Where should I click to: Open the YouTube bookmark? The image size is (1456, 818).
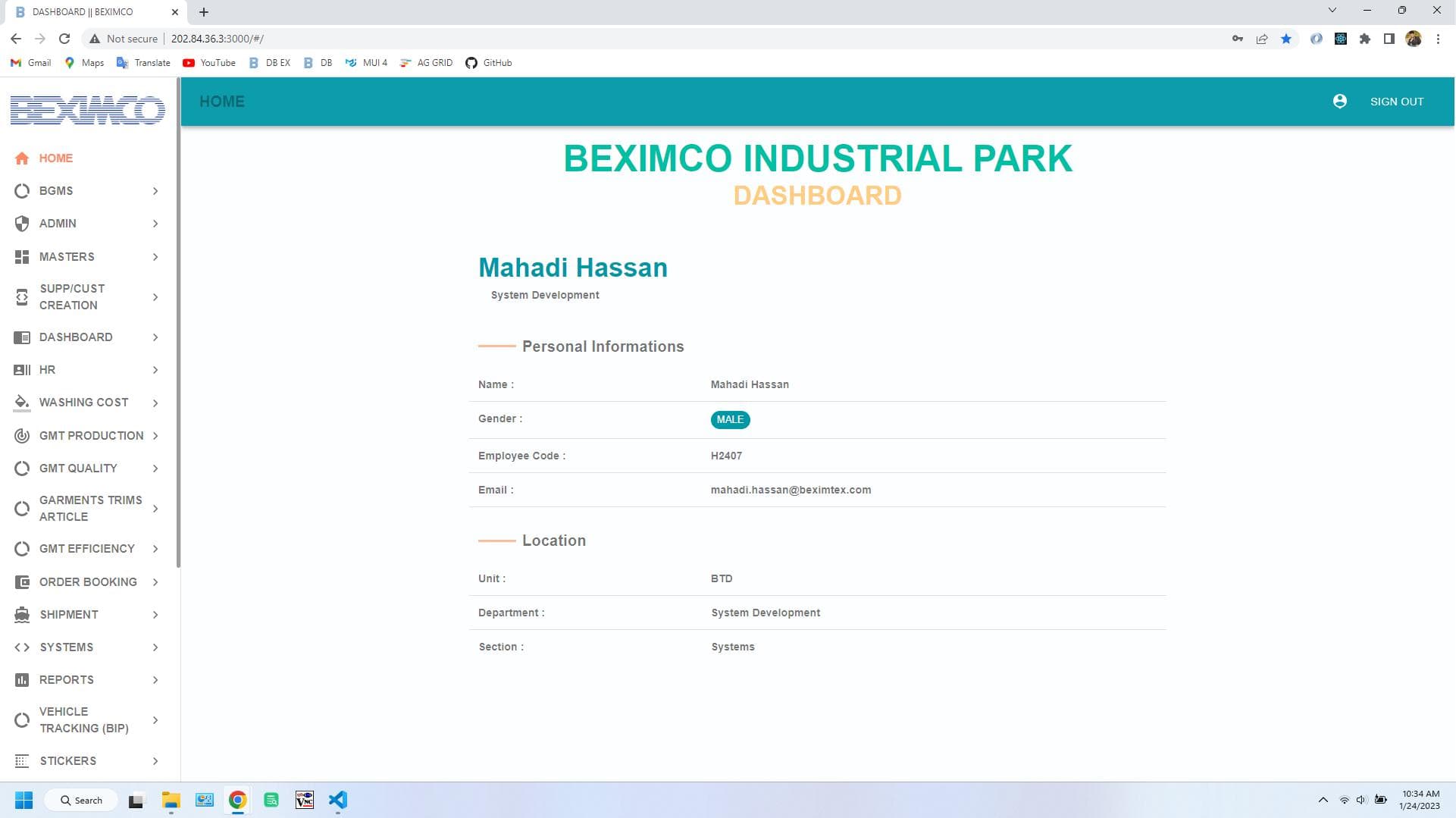coord(209,63)
